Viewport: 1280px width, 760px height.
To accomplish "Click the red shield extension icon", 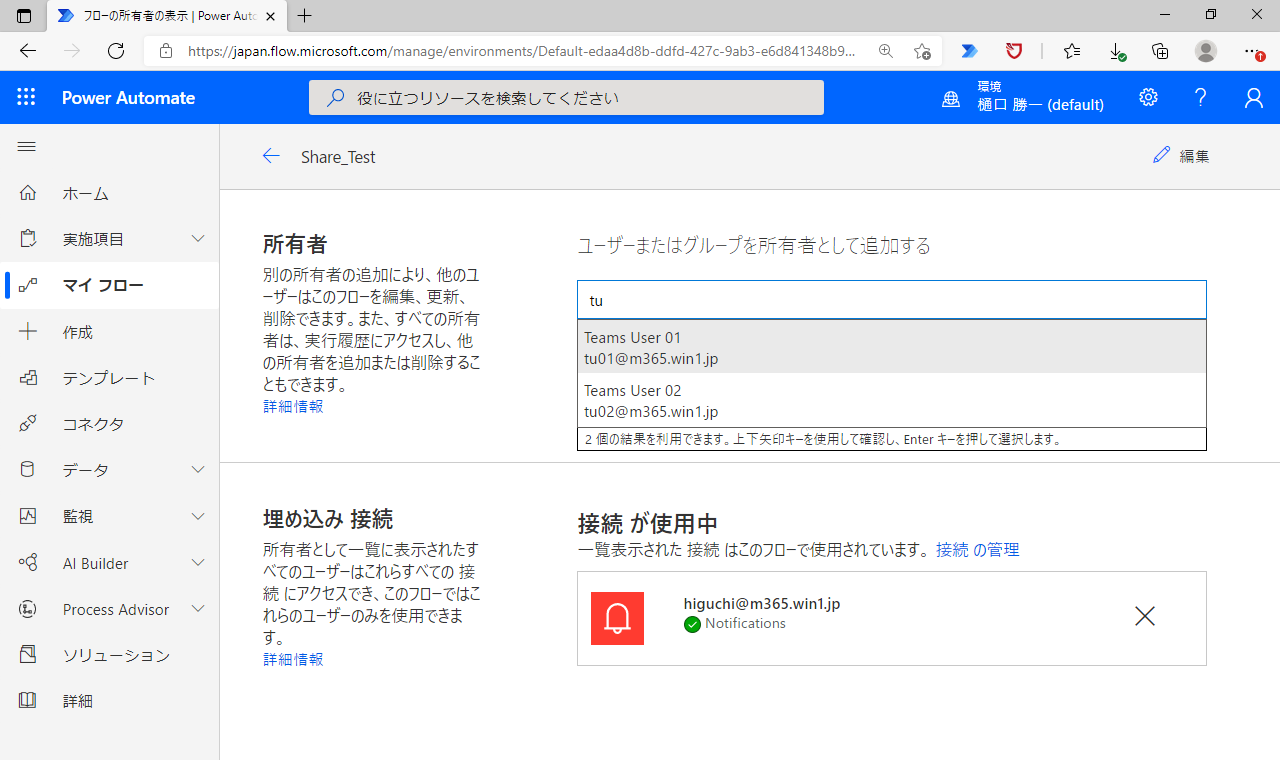I will click(1014, 51).
